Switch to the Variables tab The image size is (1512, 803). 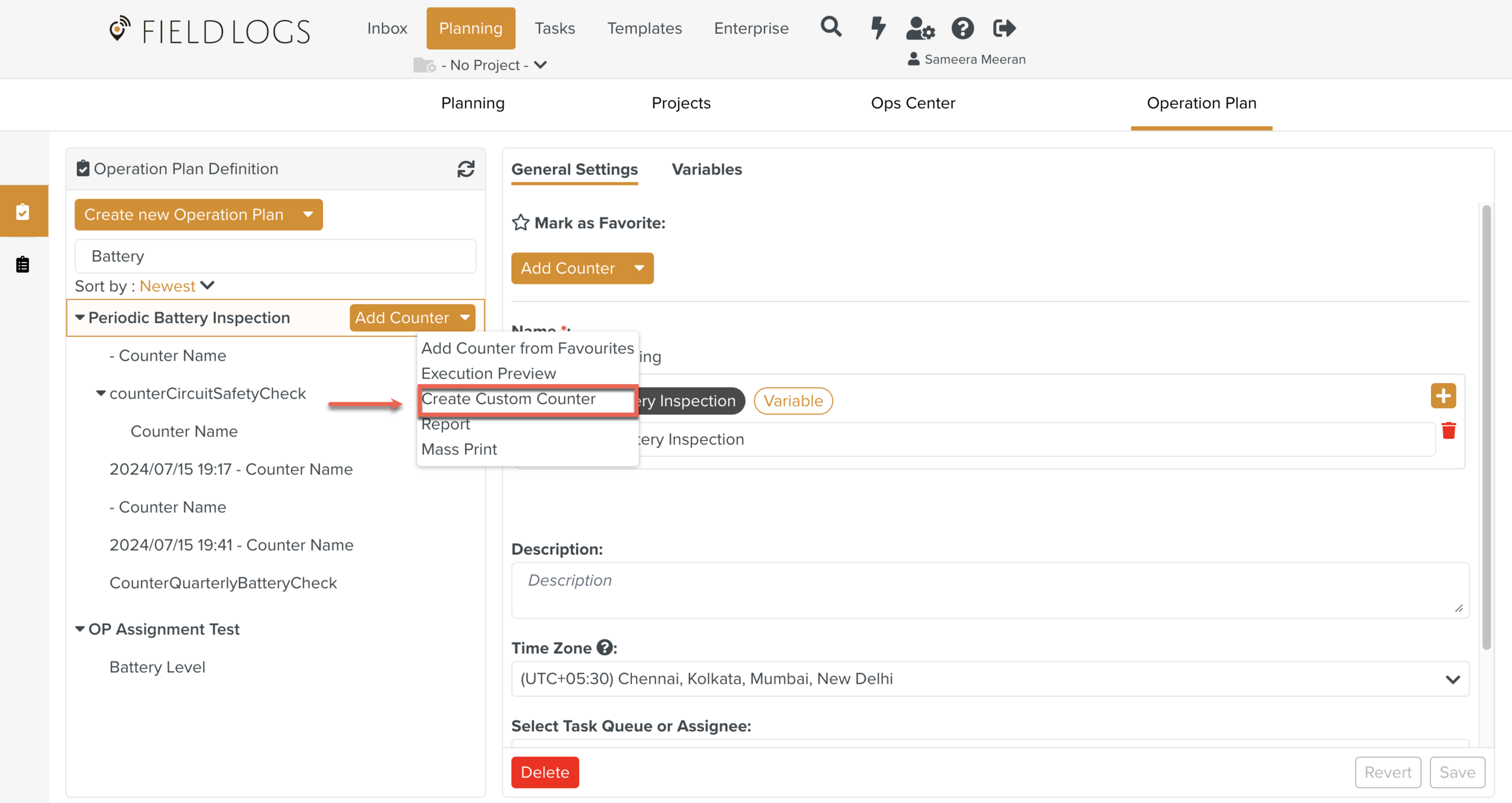coord(706,169)
